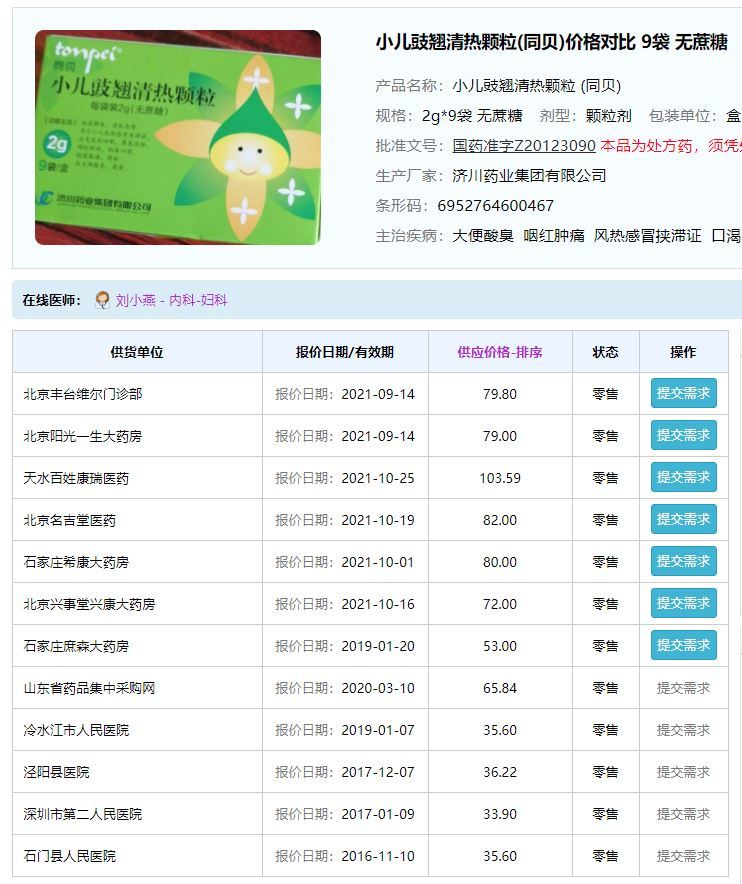Select supplier 北京兴事堂兴康大药房
This screenshot has height=884, width=742.
click(89, 604)
